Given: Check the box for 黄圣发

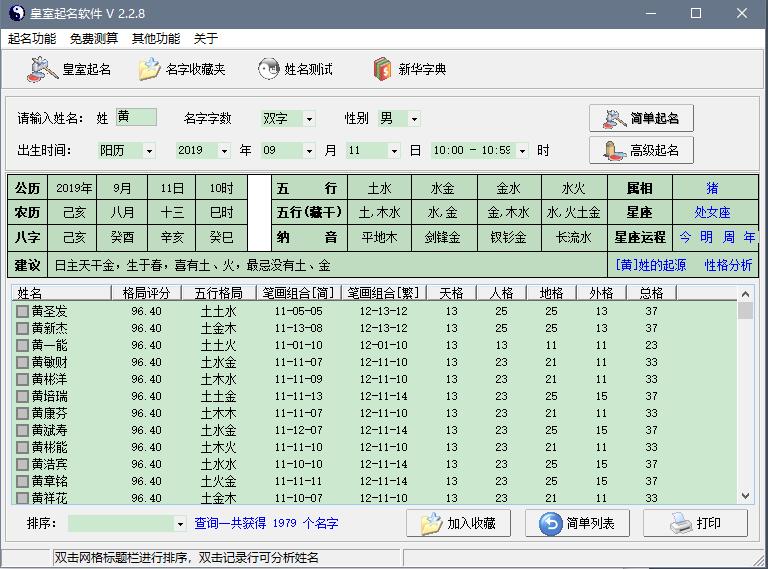Looking at the screenshot, I should point(22,312).
